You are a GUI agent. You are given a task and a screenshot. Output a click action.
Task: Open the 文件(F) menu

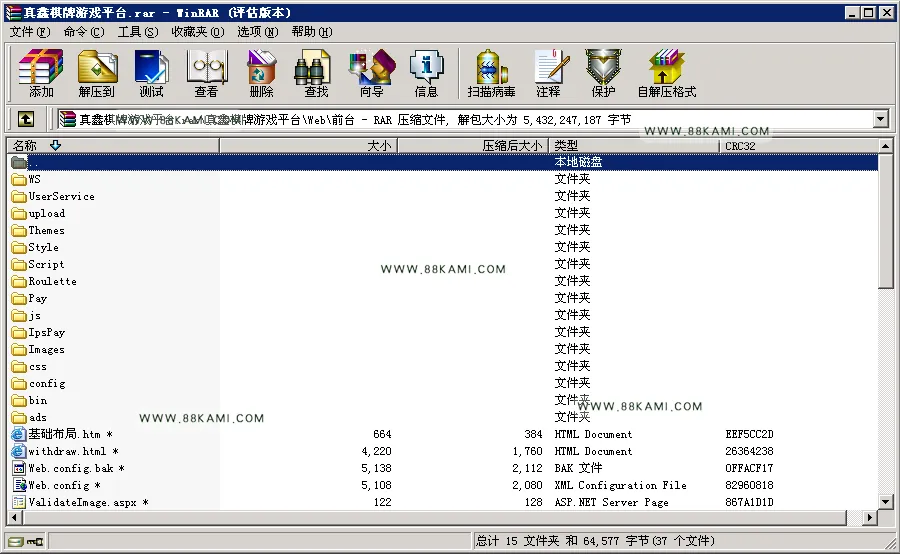click(x=30, y=32)
